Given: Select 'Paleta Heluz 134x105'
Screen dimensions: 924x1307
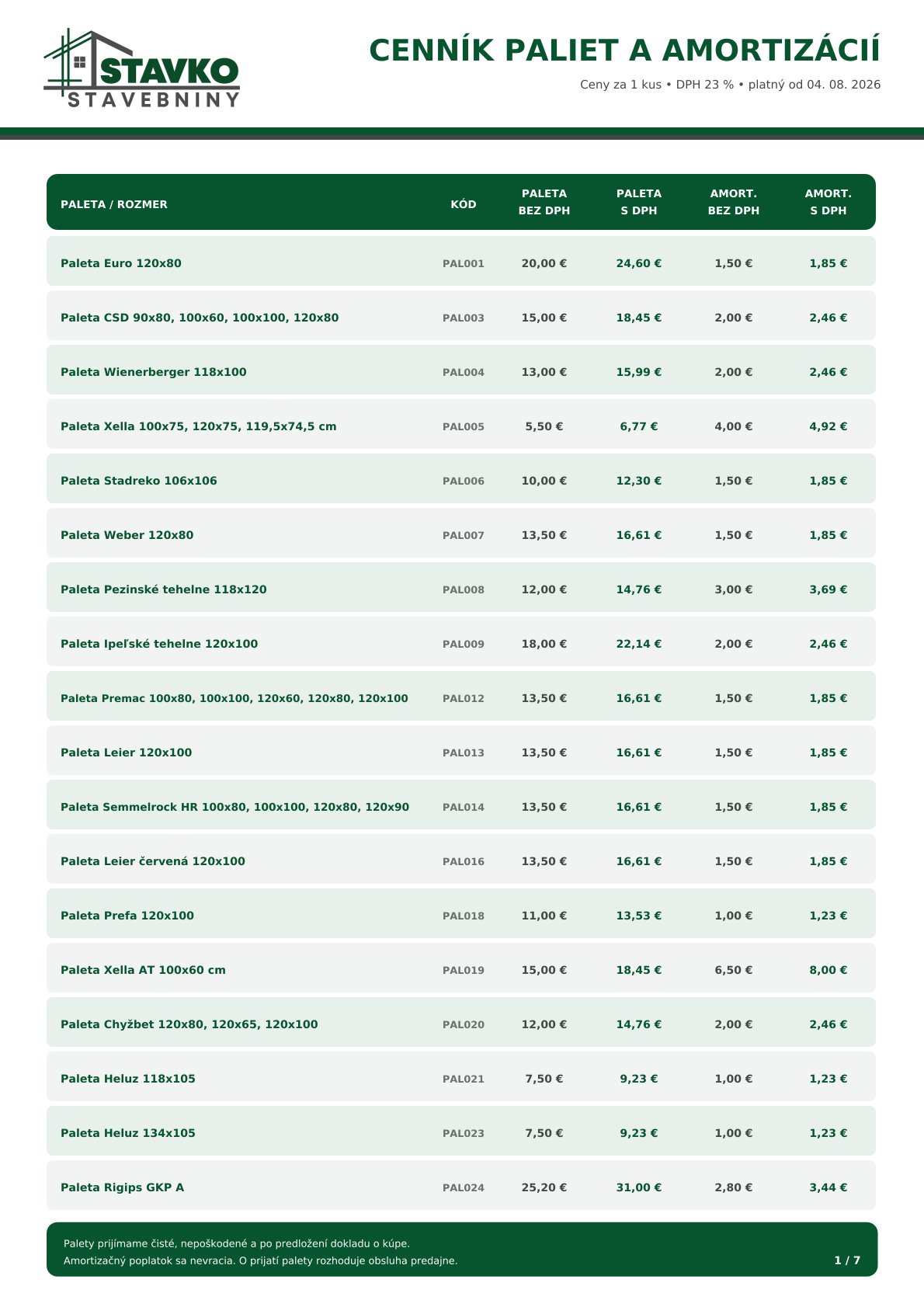Looking at the screenshot, I should pyautogui.click(x=128, y=1133).
